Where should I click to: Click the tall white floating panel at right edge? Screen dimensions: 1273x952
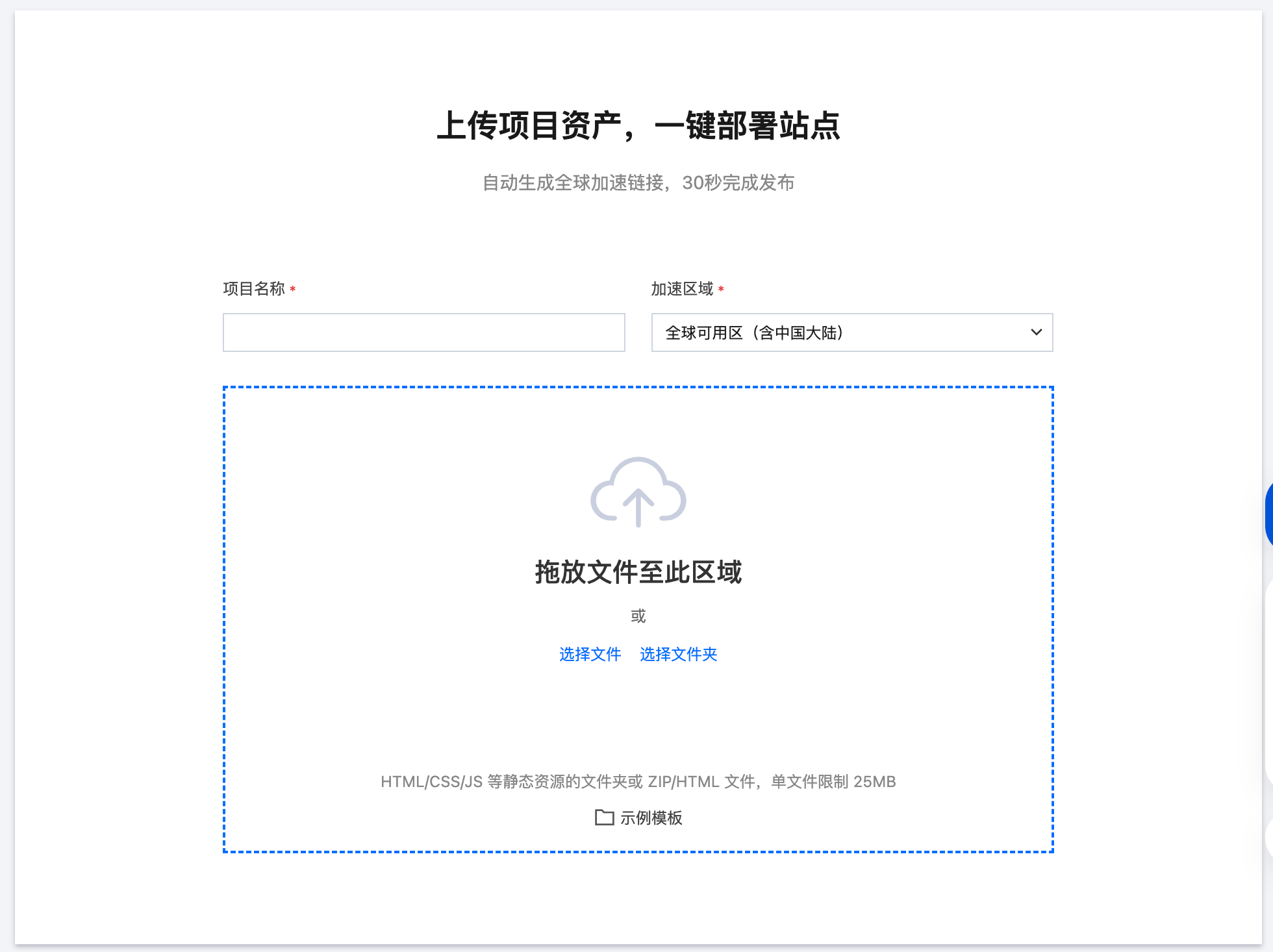click(1268, 682)
